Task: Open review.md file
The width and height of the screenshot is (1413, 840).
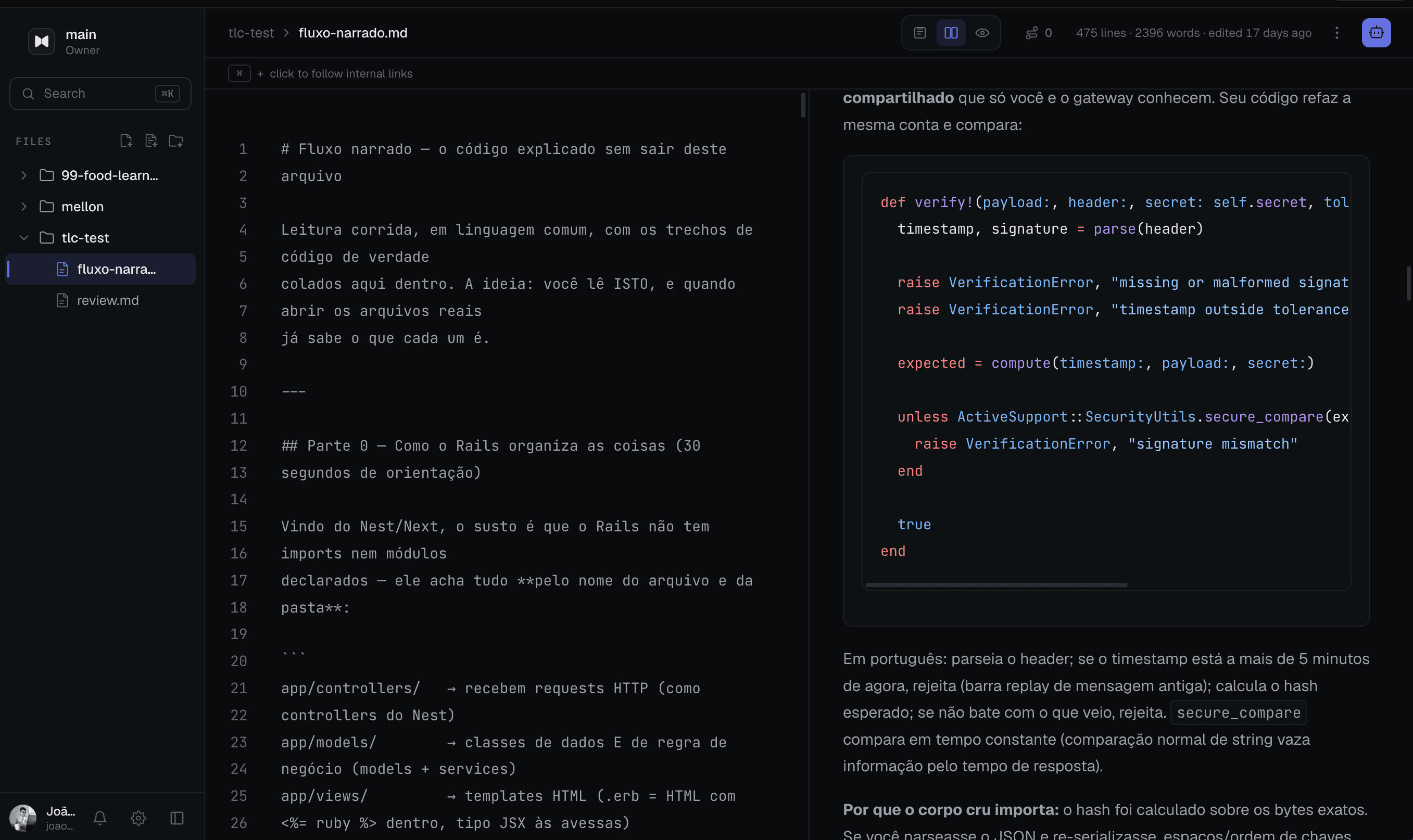Action: click(101, 300)
